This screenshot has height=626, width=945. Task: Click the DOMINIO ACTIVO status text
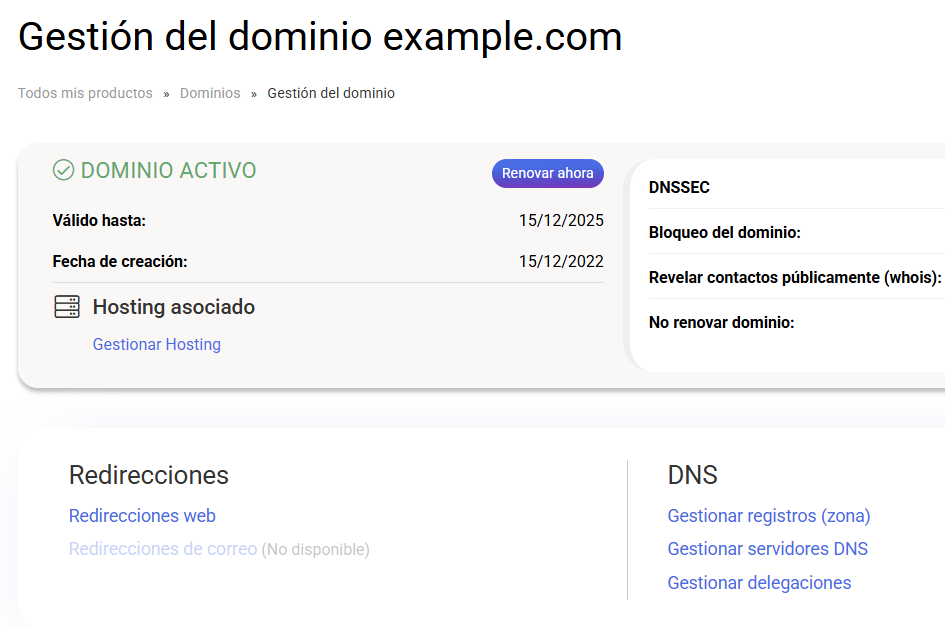(168, 171)
